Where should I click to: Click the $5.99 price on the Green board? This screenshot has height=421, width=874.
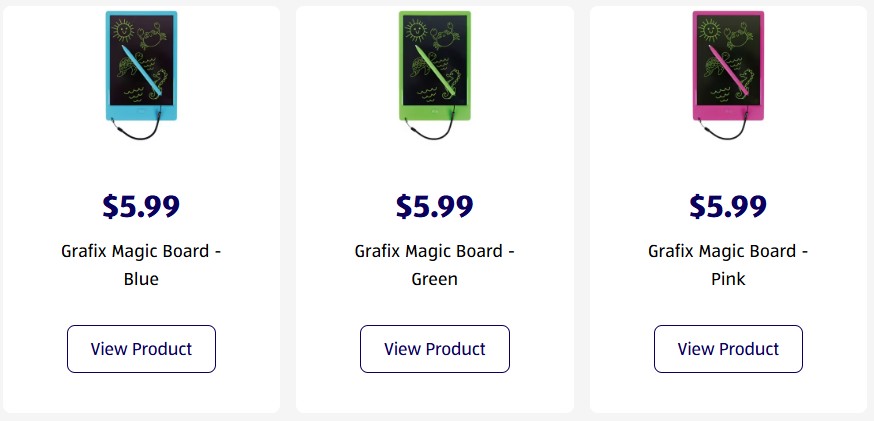[x=435, y=206]
